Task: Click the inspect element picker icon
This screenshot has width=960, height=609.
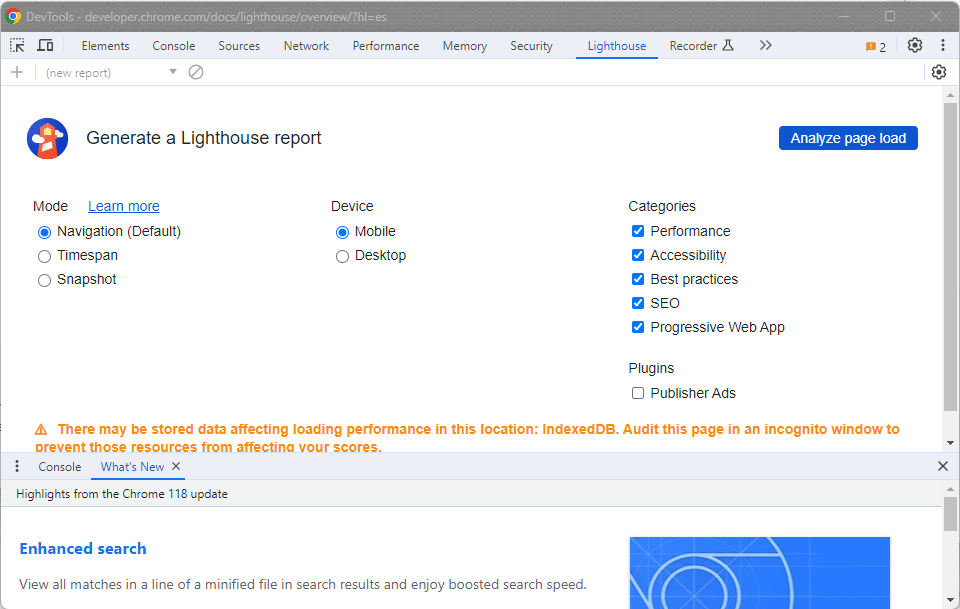Action: click(18, 46)
